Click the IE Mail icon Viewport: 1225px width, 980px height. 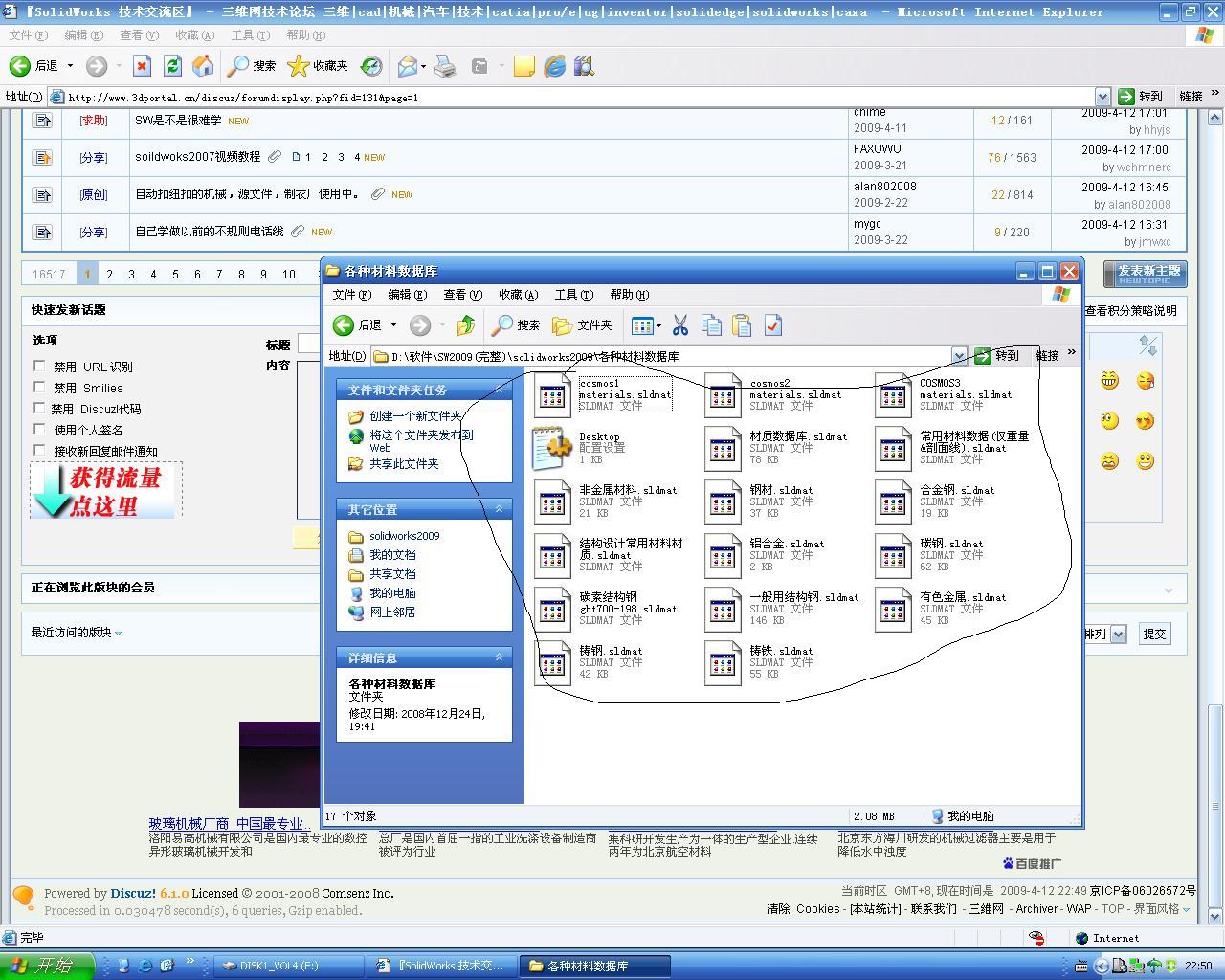click(408, 66)
